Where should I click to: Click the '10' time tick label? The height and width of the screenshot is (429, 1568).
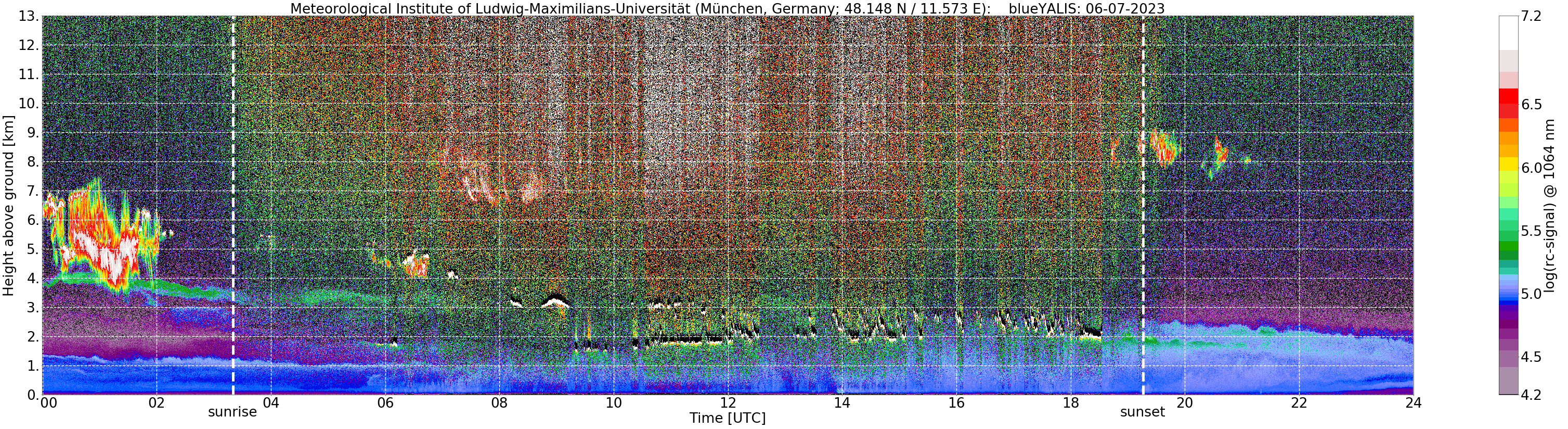(614, 403)
